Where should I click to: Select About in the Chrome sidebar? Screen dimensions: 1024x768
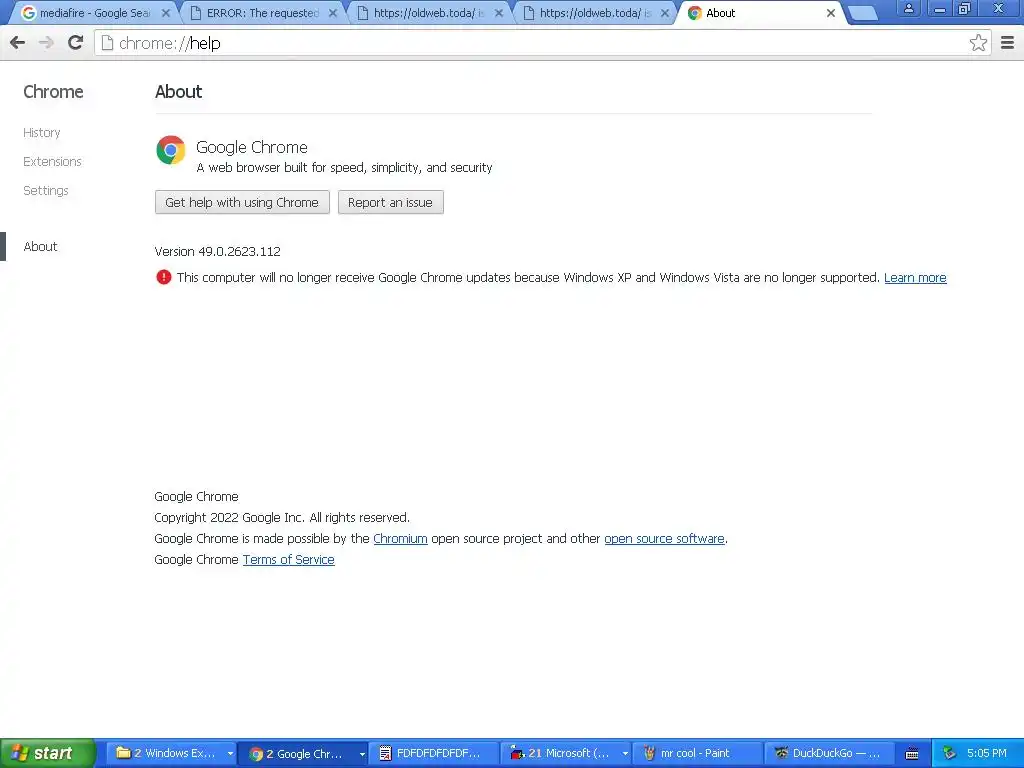(40, 247)
